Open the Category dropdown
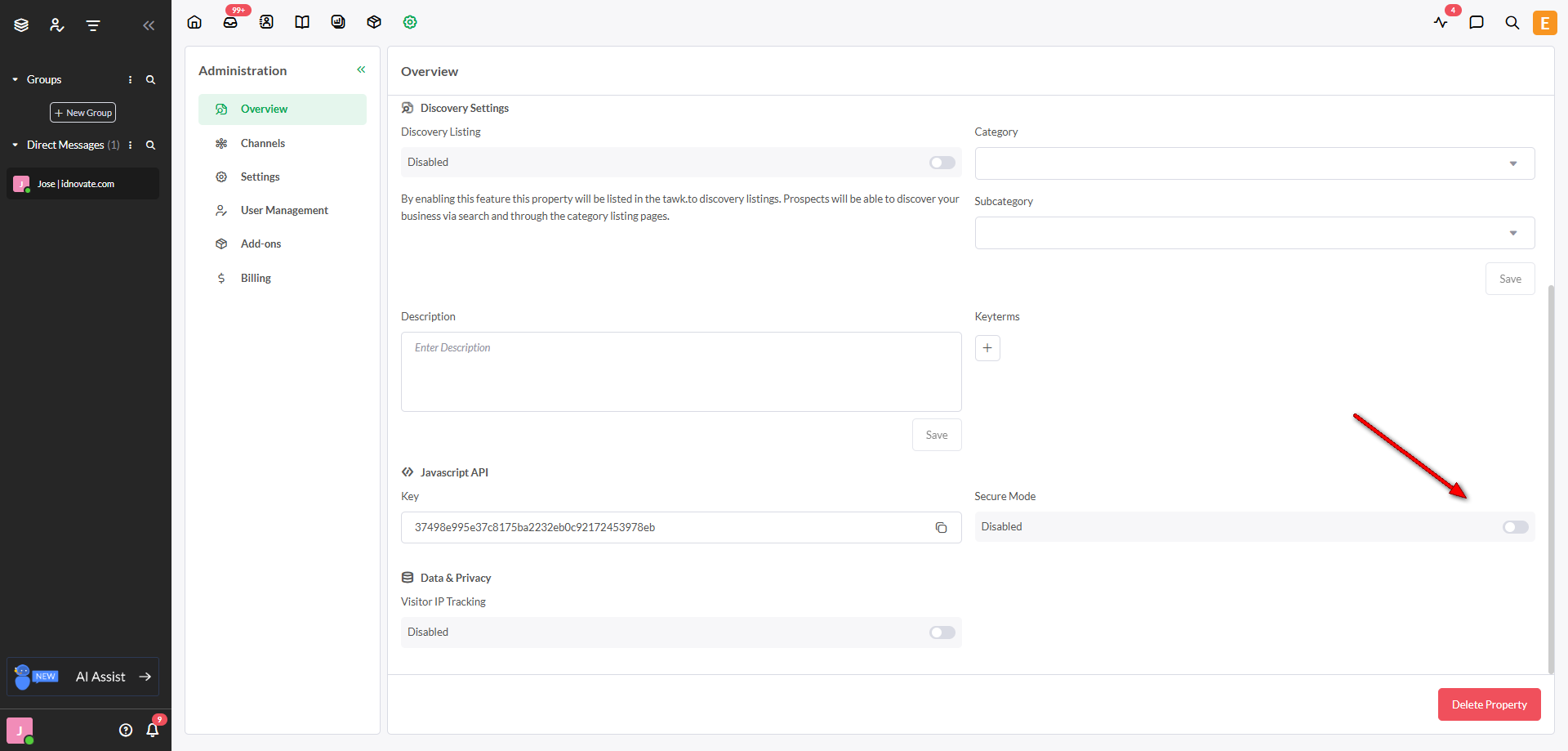 [1254, 163]
